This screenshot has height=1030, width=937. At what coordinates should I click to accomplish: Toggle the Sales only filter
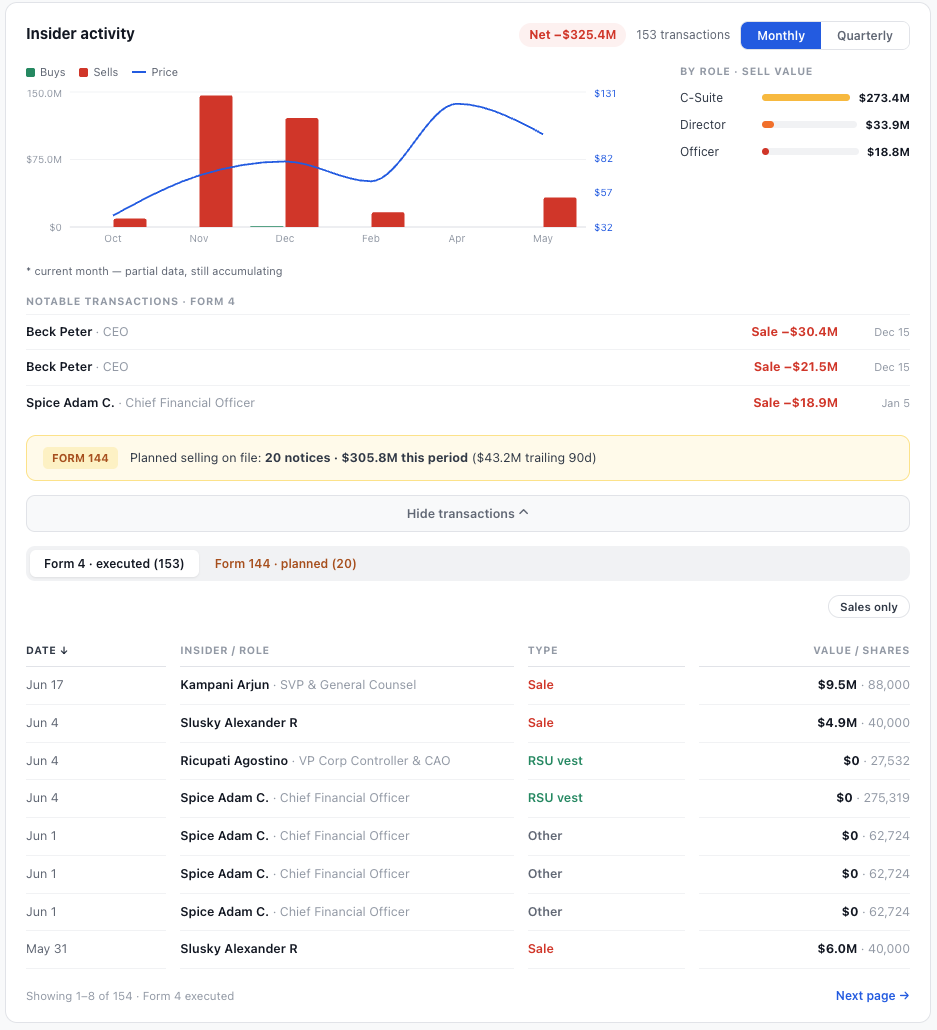(x=869, y=607)
